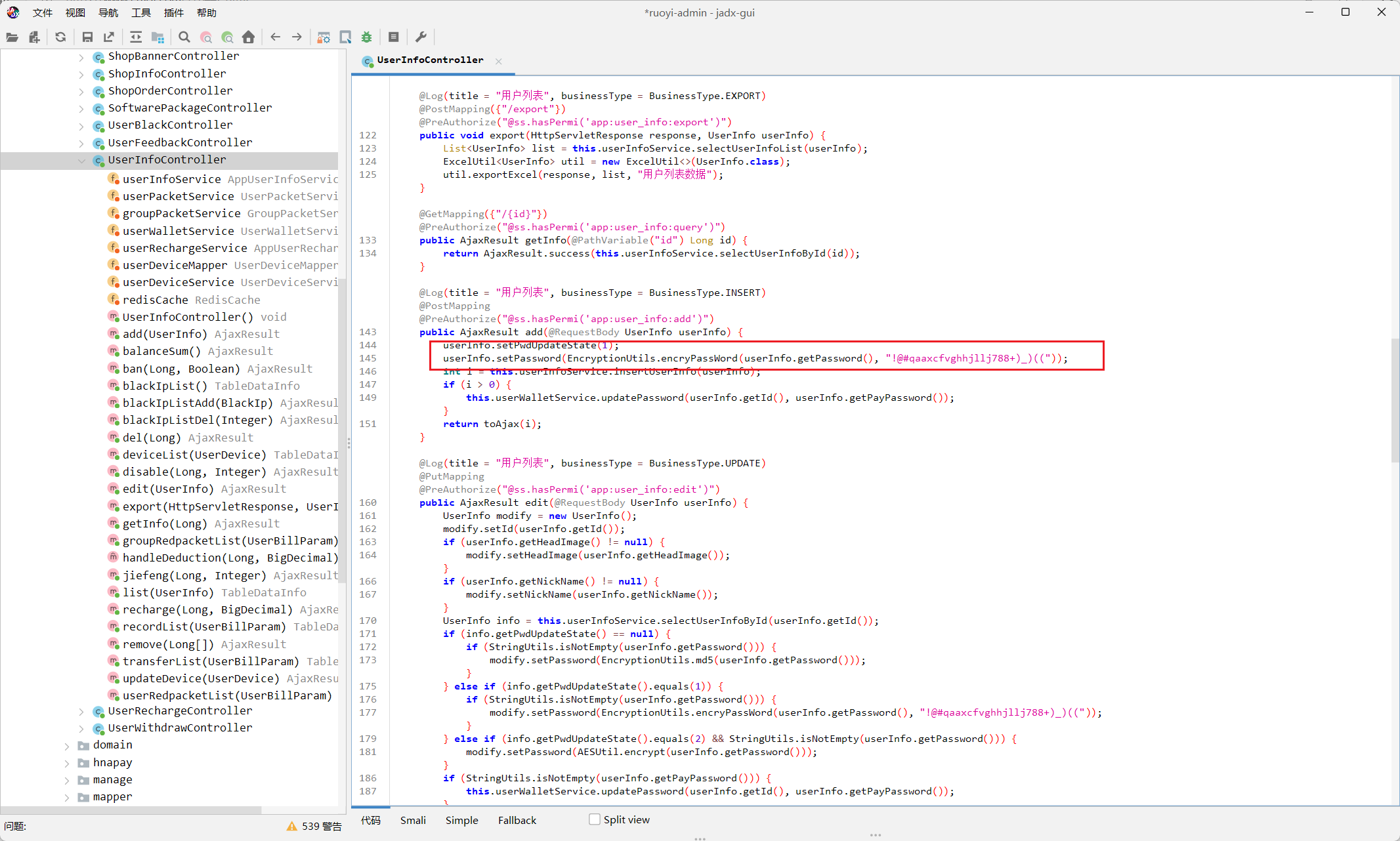1400x841 pixels.
Task: Open log viewer toolbar icon
Action: click(394, 37)
